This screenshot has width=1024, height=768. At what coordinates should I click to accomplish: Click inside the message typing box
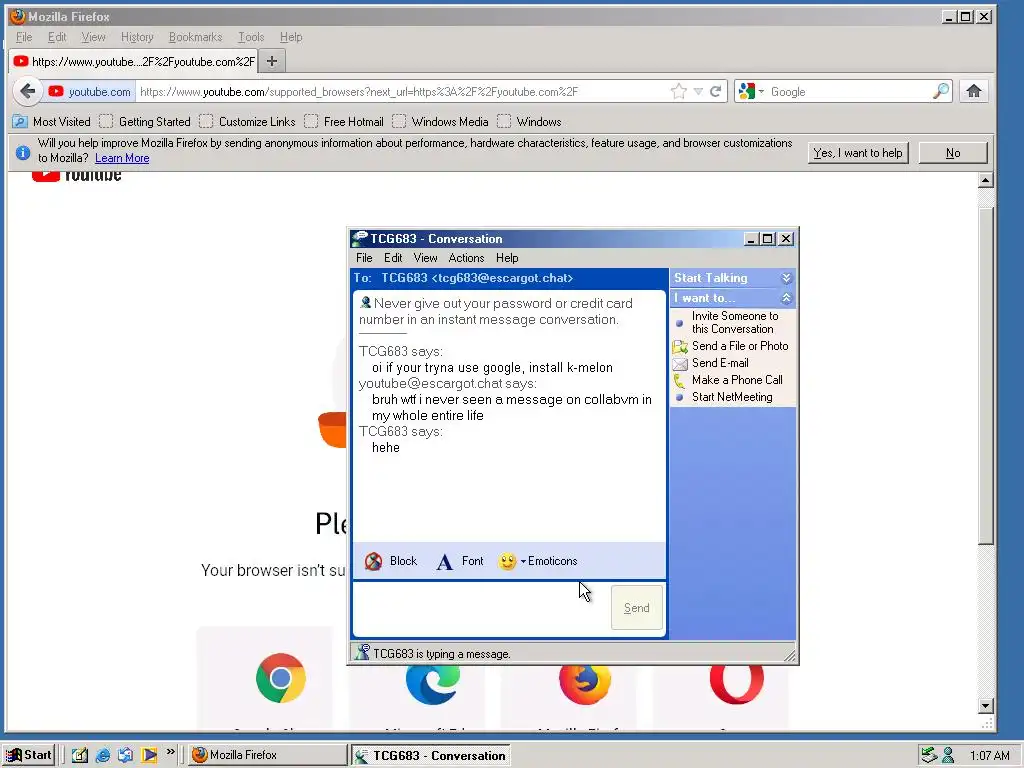coord(481,608)
